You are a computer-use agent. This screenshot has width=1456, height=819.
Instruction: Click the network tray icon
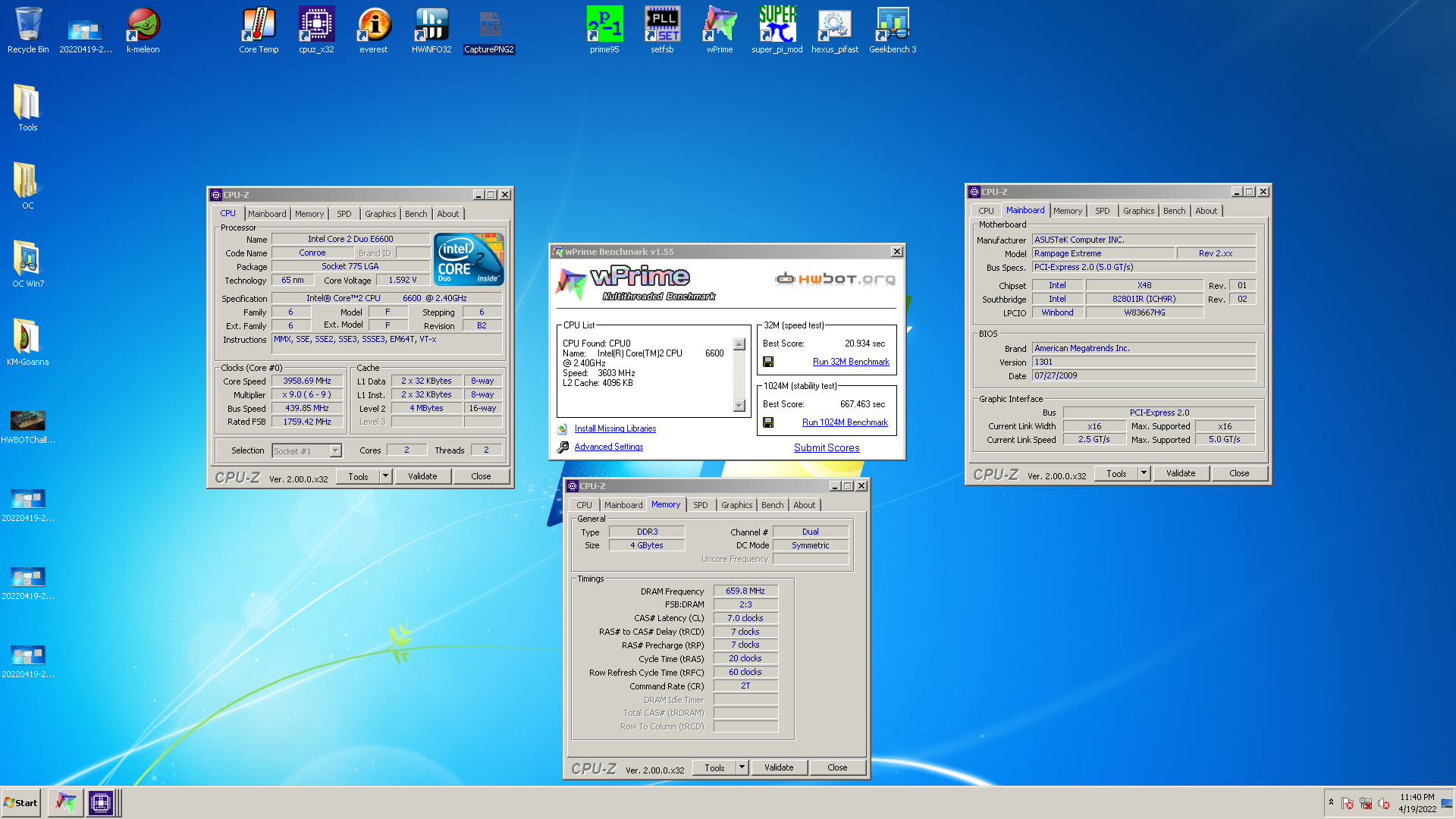(x=1366, y=803)
